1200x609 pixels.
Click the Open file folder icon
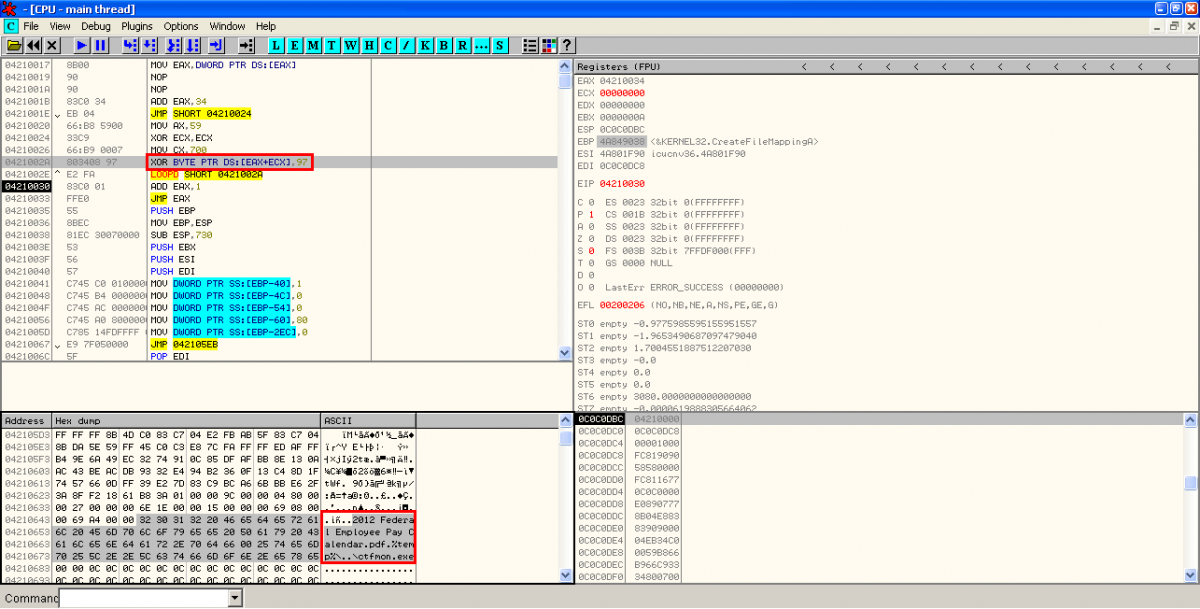click(14, 46)
